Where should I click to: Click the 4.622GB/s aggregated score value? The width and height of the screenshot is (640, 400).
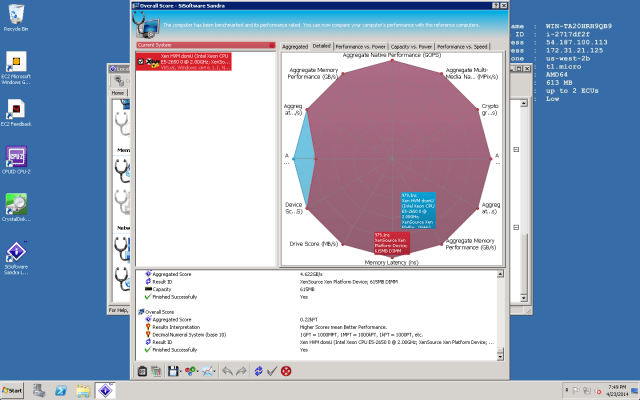[311, 274]
